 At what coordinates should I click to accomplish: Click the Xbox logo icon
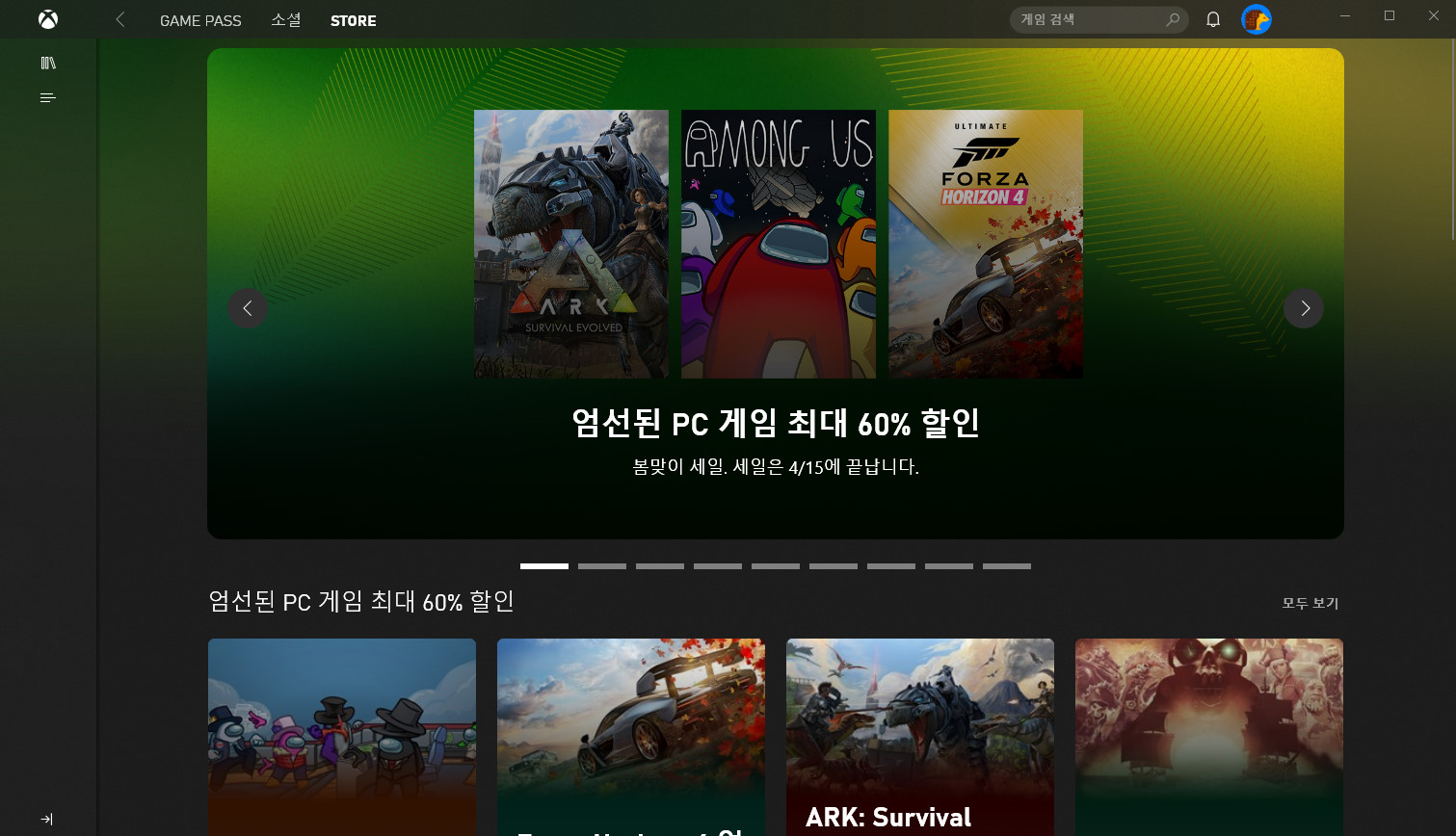48,19
